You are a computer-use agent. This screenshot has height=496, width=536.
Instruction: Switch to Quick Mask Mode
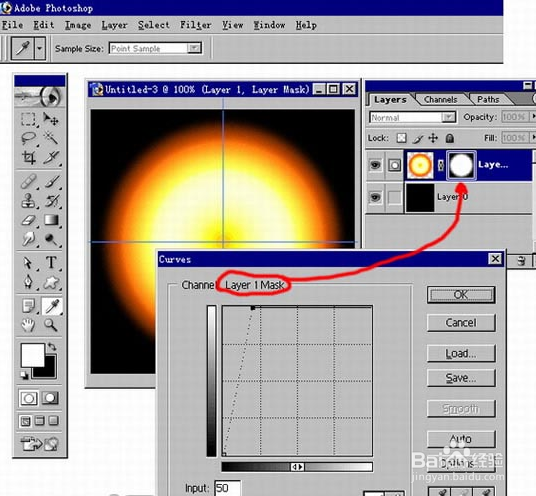pos(51,398)
